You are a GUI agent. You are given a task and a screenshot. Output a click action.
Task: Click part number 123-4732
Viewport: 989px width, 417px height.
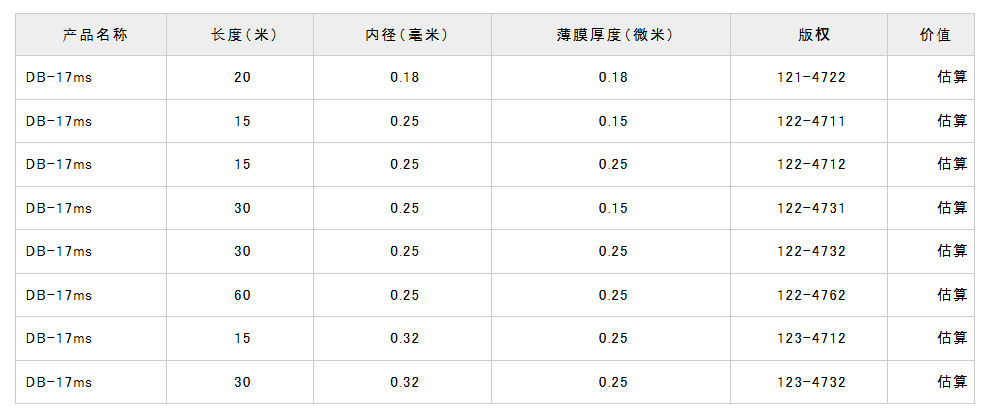812,382
